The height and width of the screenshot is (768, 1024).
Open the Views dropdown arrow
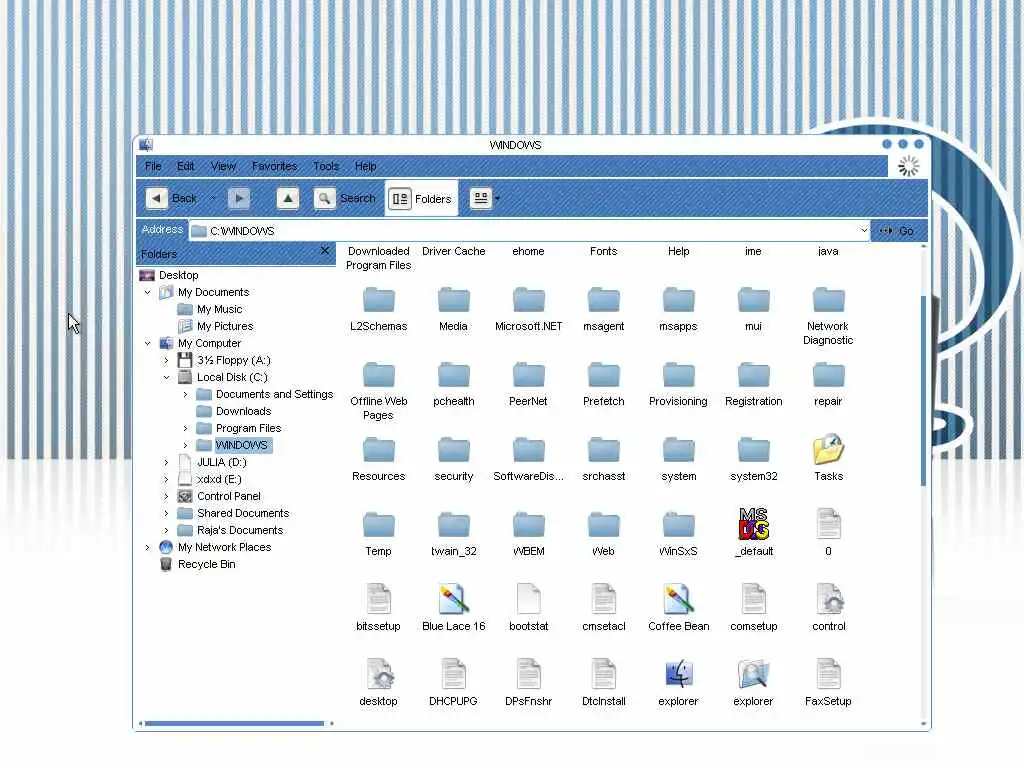[498, 199]
